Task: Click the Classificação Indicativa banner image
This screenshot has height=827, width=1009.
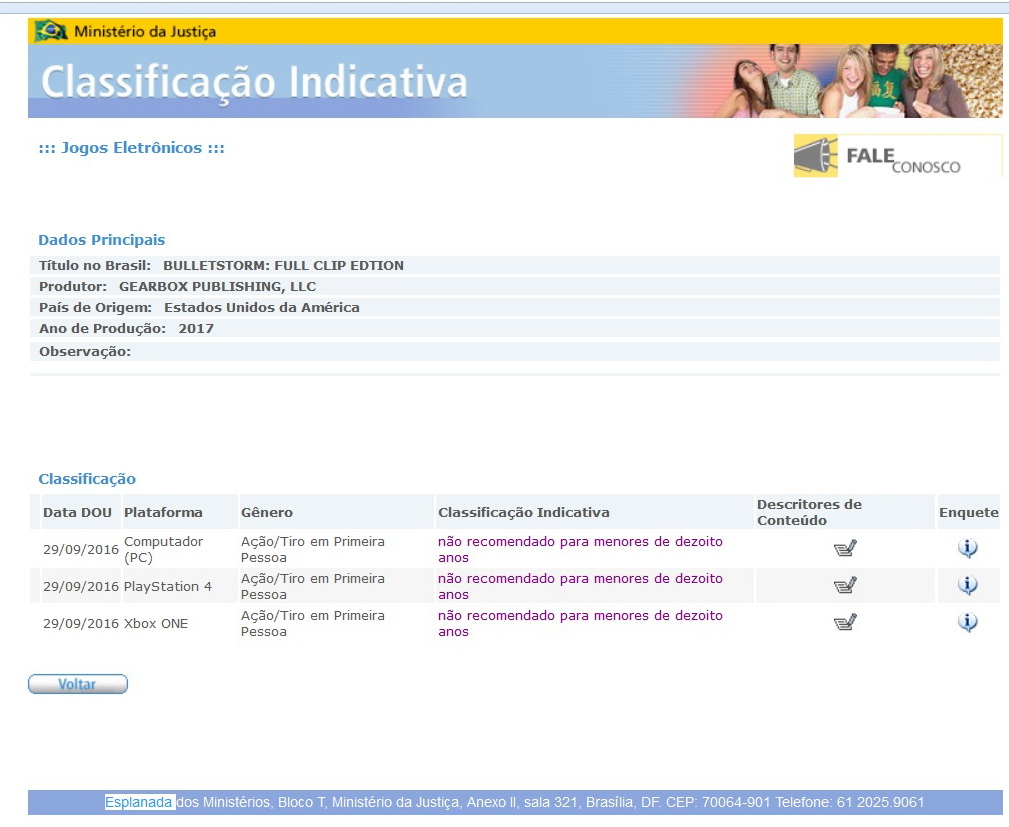Action: (x=515, y=81)
